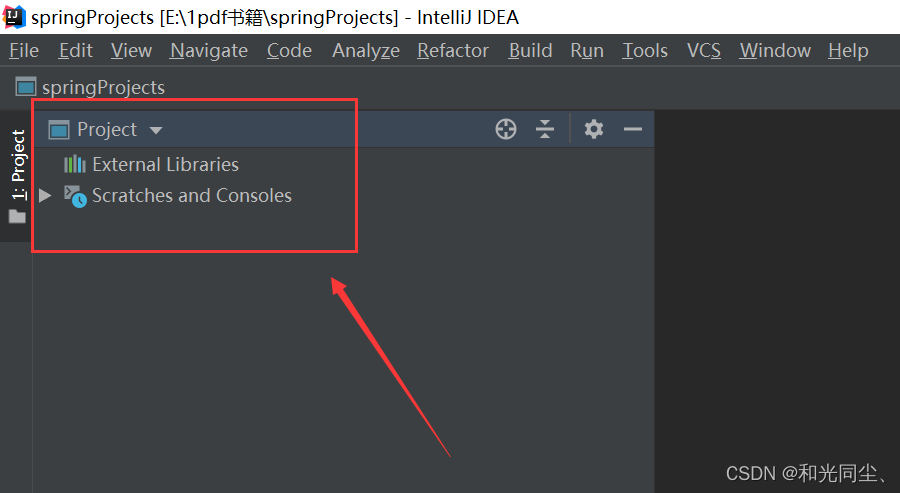Open the Help menu
The width and height of the screenshot is (900, 493).
(848, 51)
